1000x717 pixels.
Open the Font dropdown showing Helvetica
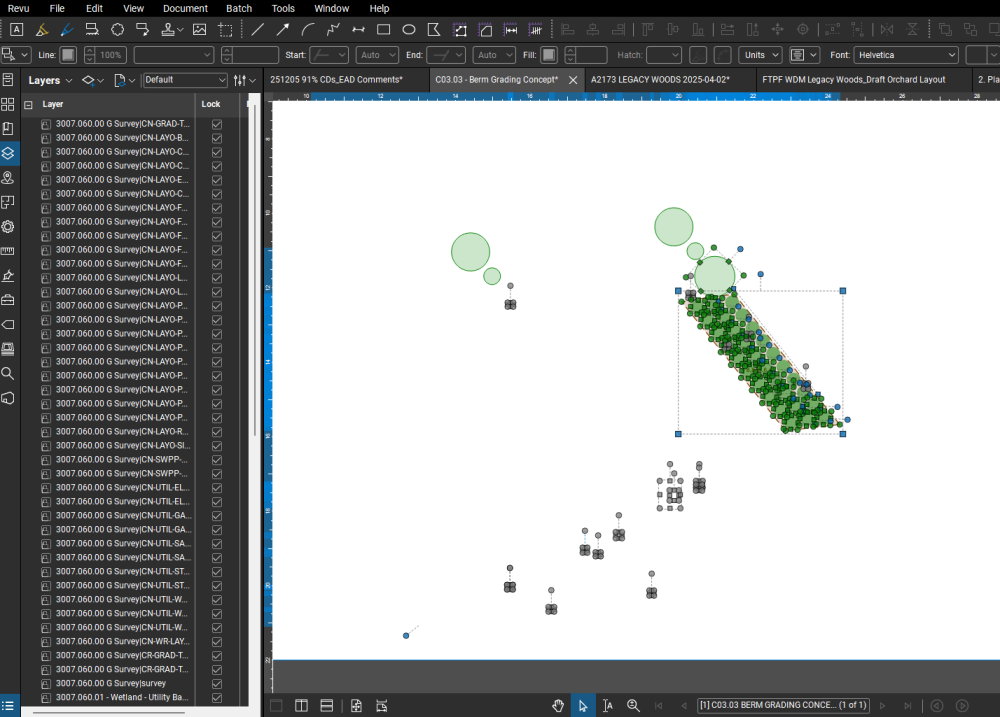[x=906, y=55]
